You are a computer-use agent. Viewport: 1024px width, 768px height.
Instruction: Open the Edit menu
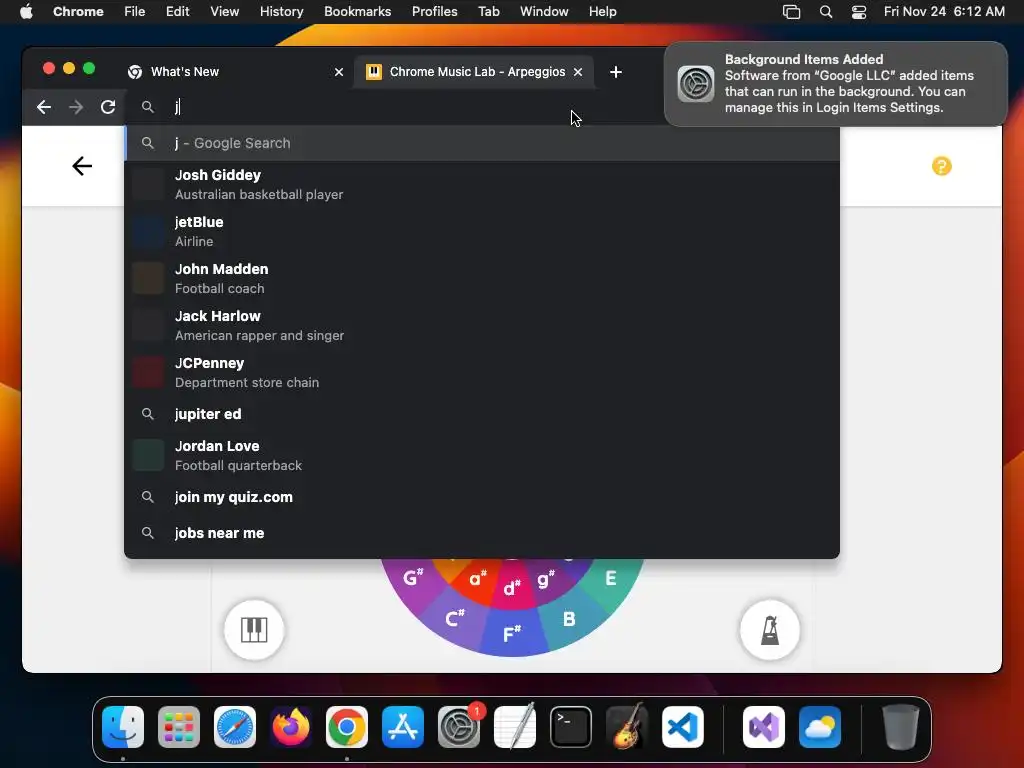pos(178,11)
